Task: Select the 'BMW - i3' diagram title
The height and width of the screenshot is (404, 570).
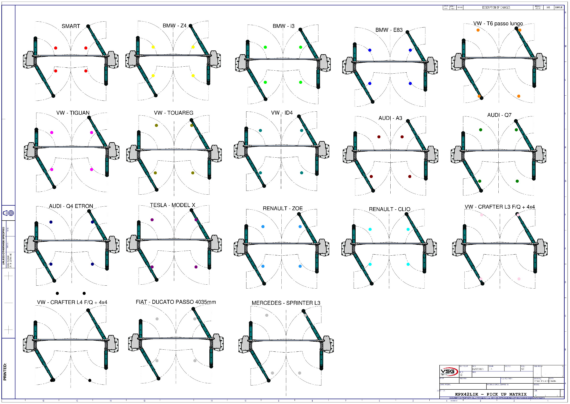Action: point(284,26)
